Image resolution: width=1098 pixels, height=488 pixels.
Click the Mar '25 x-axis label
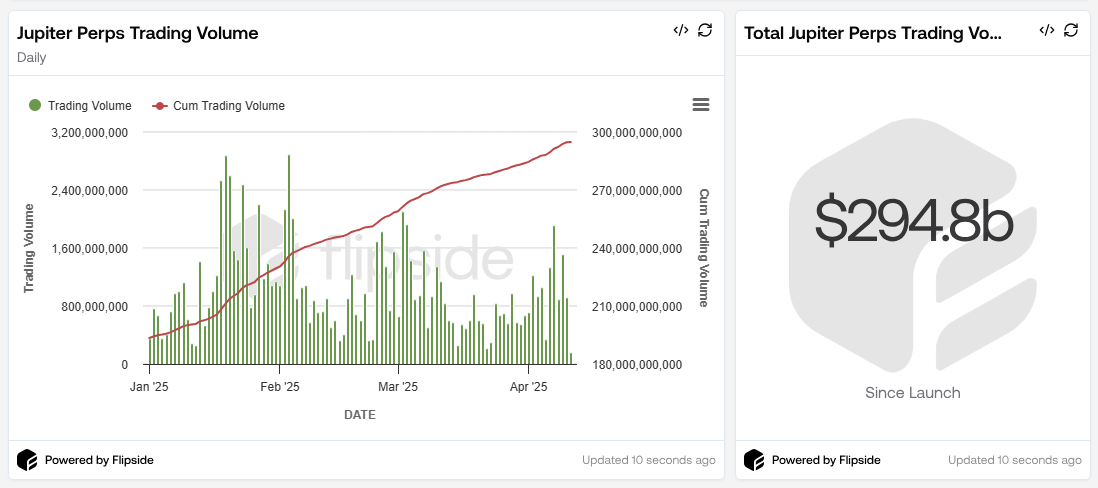pyautogui.click(x=398, y=387)
